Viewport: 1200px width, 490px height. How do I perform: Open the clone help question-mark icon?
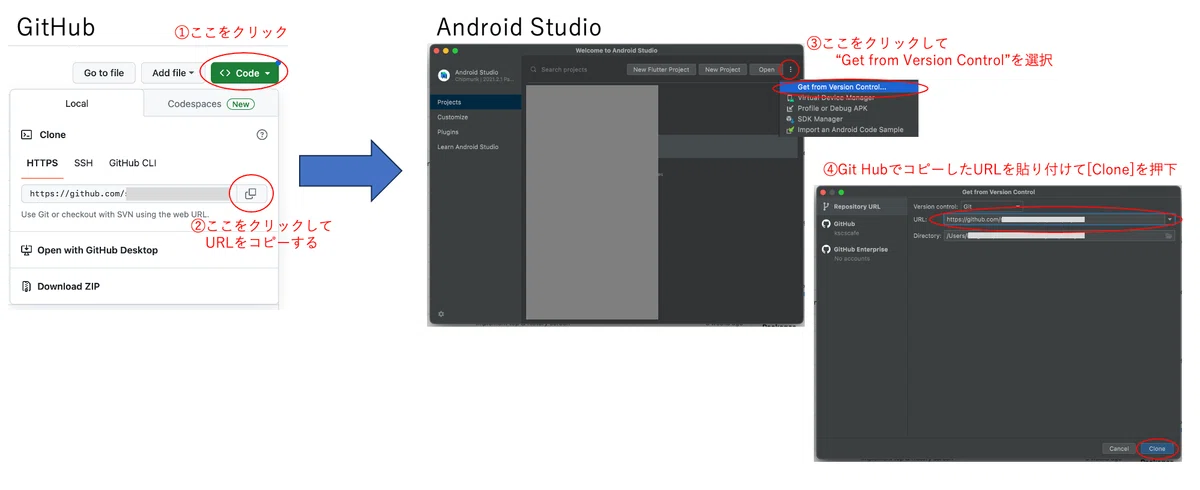262,134
